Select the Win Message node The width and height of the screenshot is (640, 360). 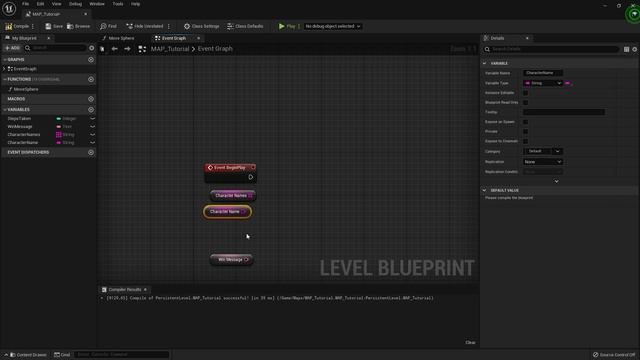(x=231, y=260)
